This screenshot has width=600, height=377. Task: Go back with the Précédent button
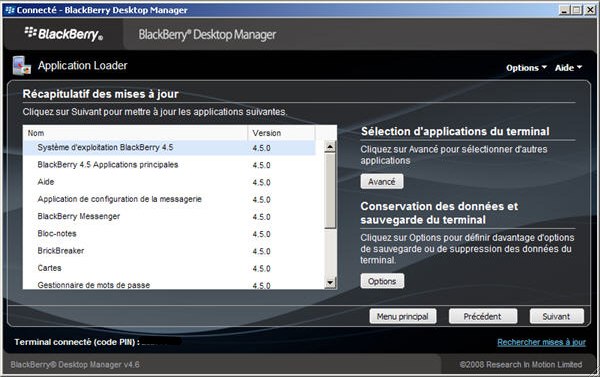pyautogui.click(x=483, y=317)
